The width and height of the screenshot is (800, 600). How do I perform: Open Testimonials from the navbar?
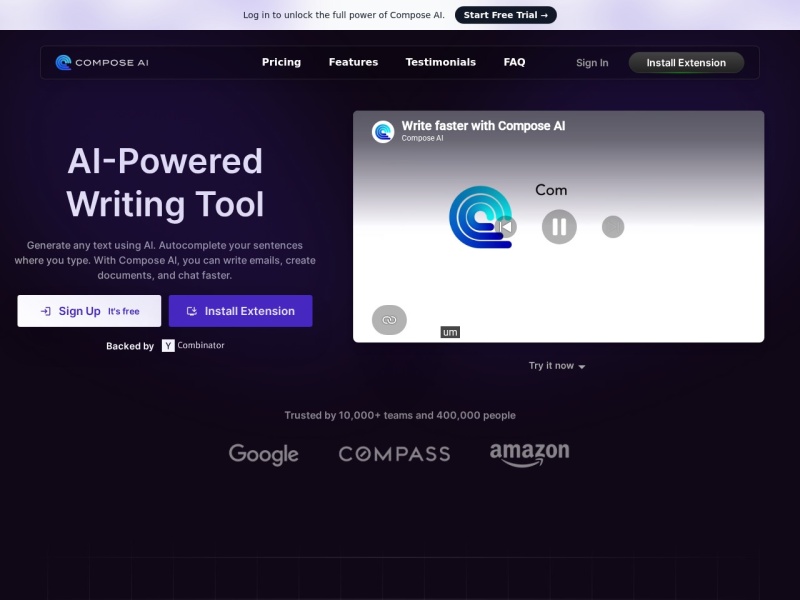440,62
